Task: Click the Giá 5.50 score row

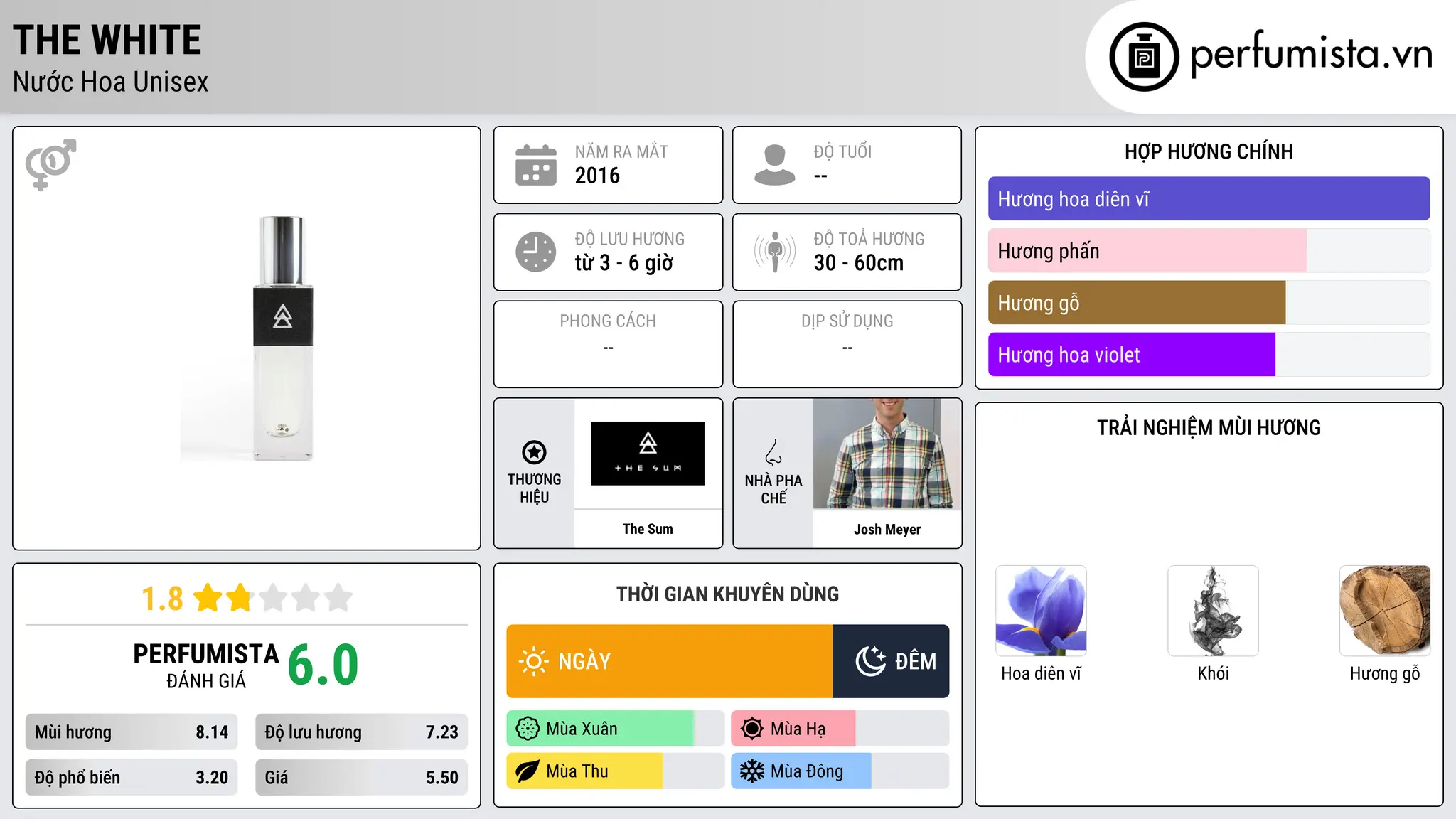Action: (361, 777)
